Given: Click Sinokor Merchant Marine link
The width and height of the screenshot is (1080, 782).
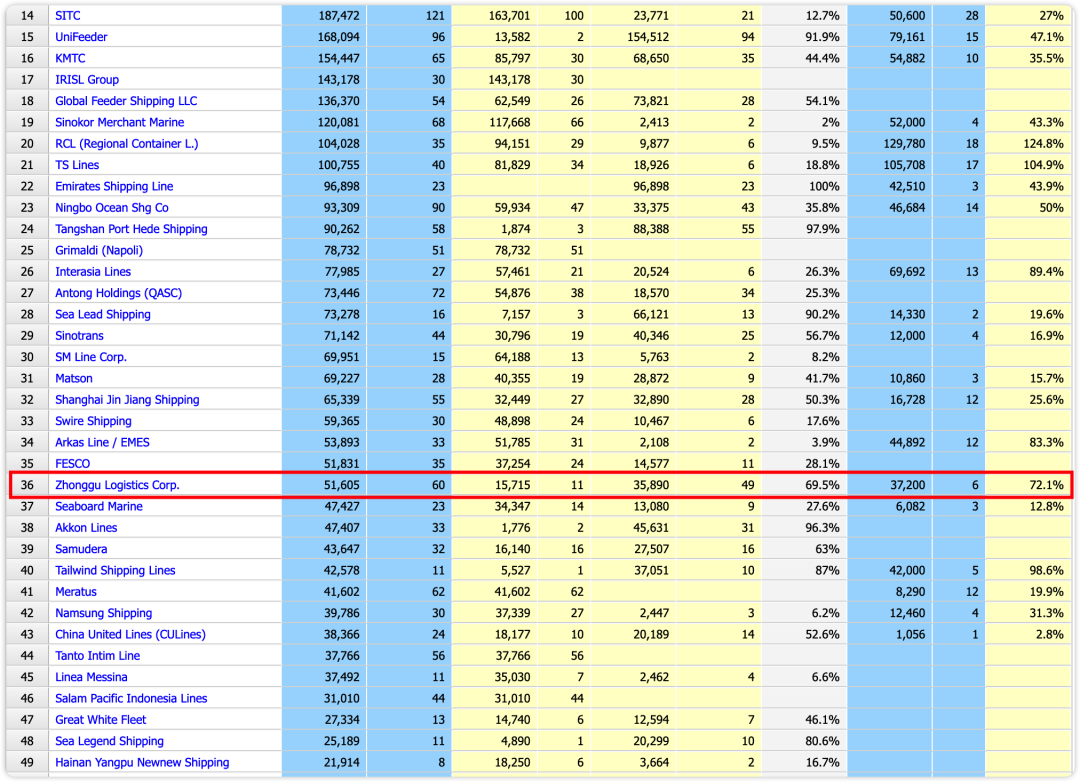Looking at the screenshot, I should pyautogui.click(x=119, y=122).
